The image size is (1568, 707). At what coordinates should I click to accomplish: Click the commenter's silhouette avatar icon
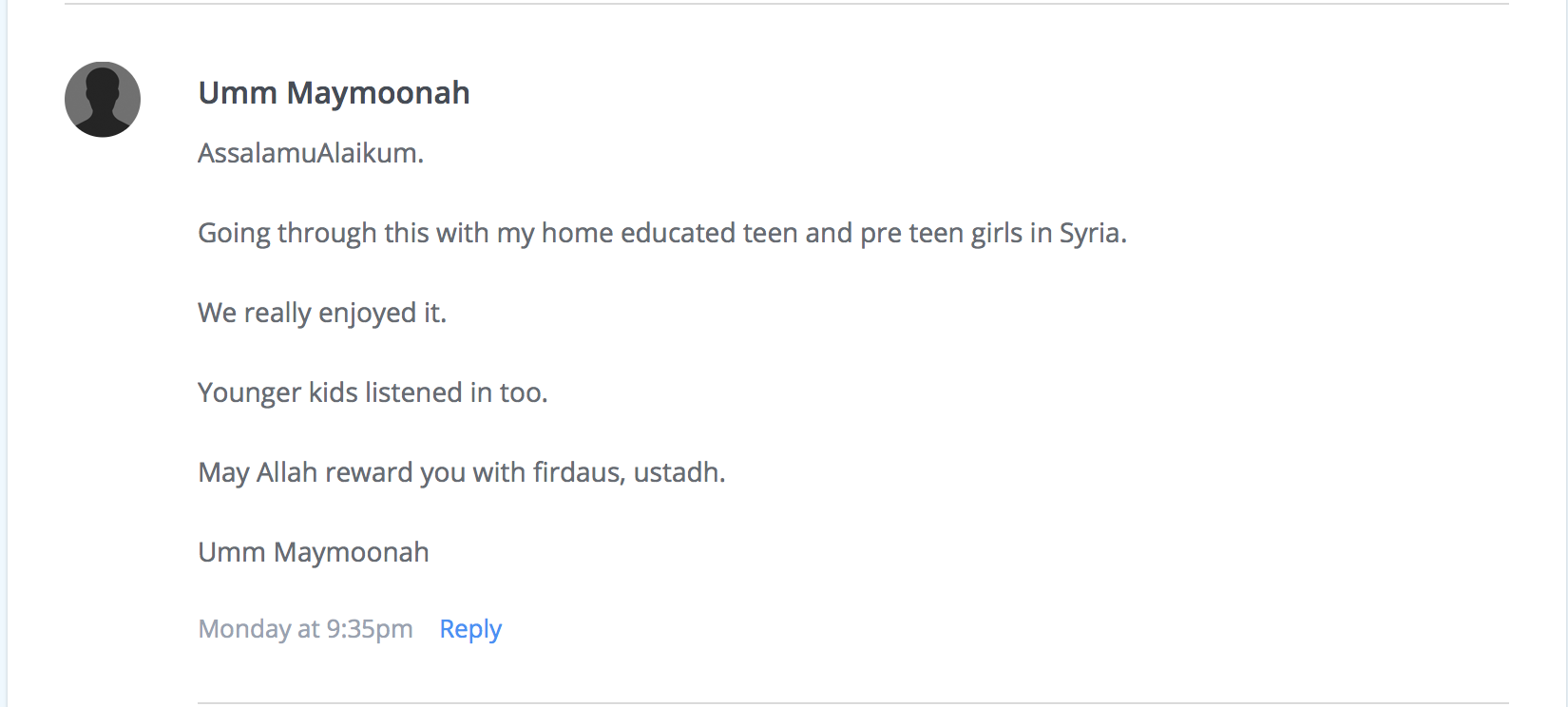pos(103,100)
